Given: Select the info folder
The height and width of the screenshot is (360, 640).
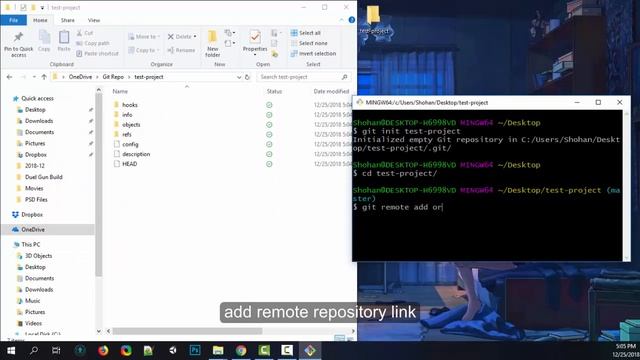Looking at the screenshot, I should pos(127,115).
